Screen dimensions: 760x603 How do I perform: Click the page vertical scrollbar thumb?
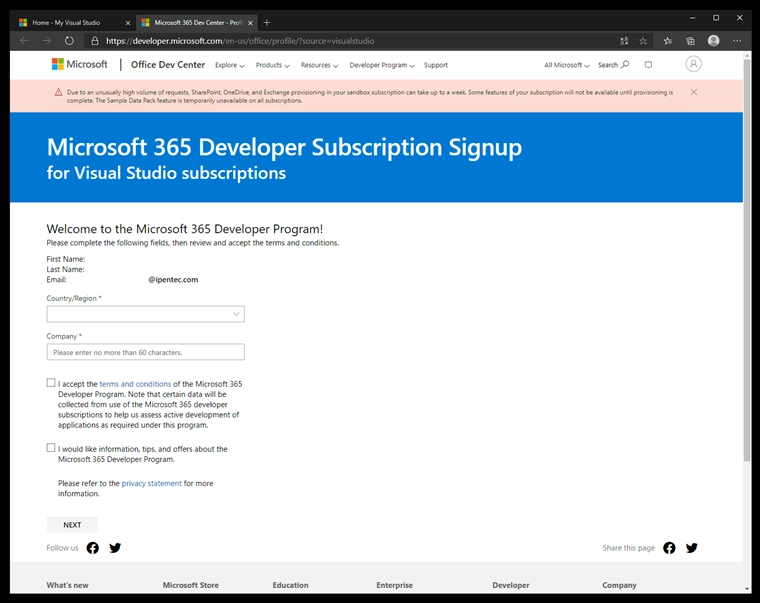tap(747, 261)
